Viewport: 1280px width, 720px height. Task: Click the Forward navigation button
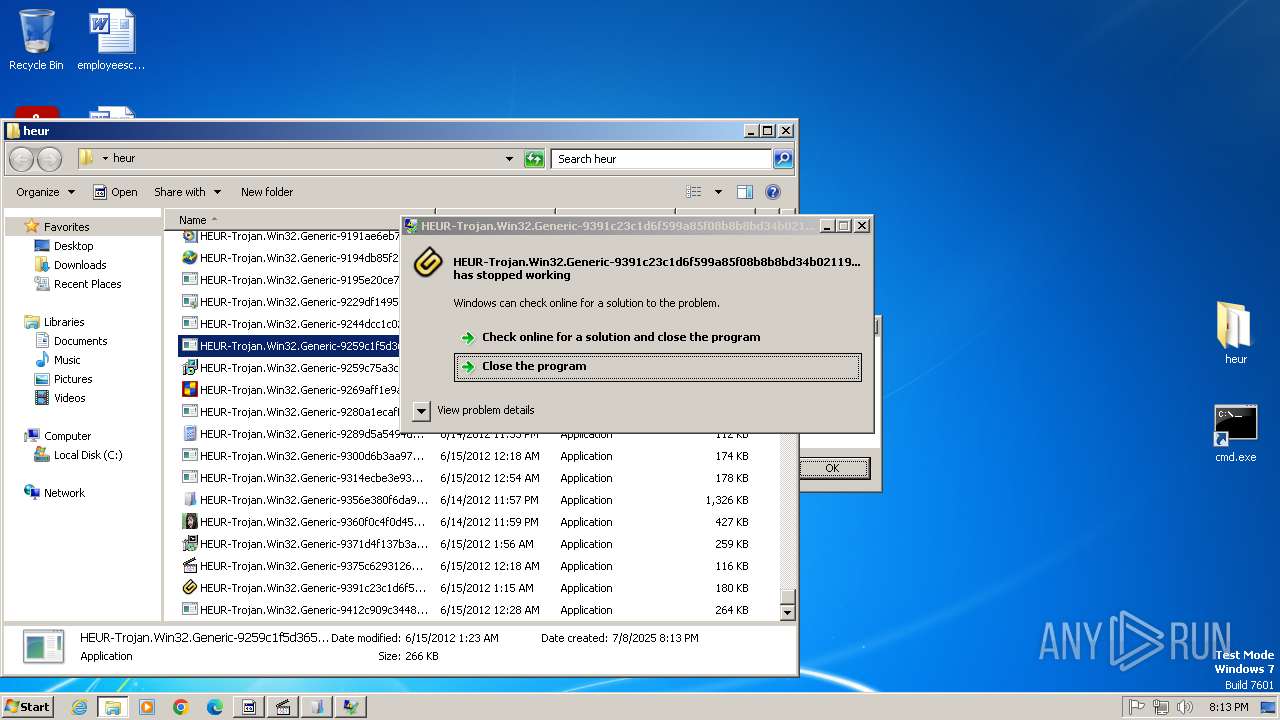tap(49, 159)
